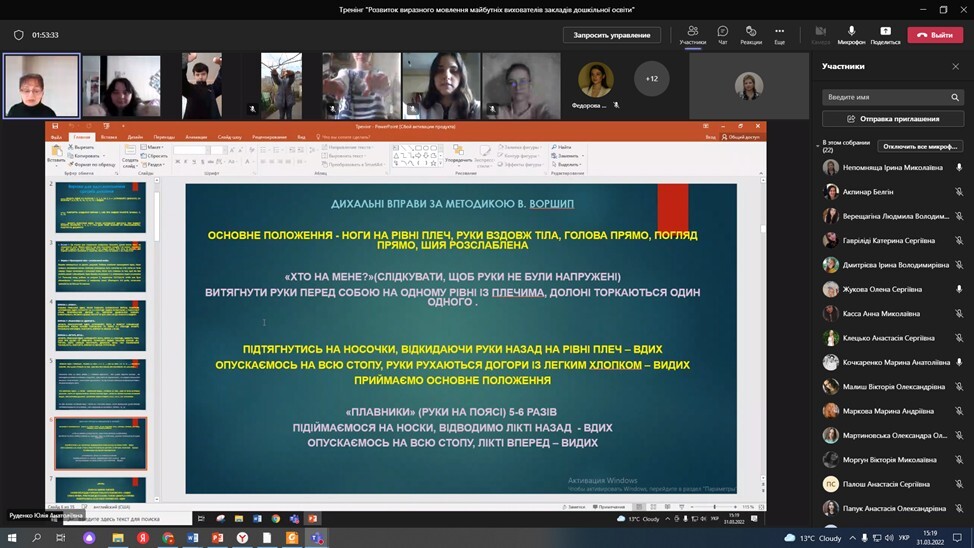The image size is (974, 548).
Task: Select slide 4 thumbnail in PowerPoint pane
Action: (101, 326)
